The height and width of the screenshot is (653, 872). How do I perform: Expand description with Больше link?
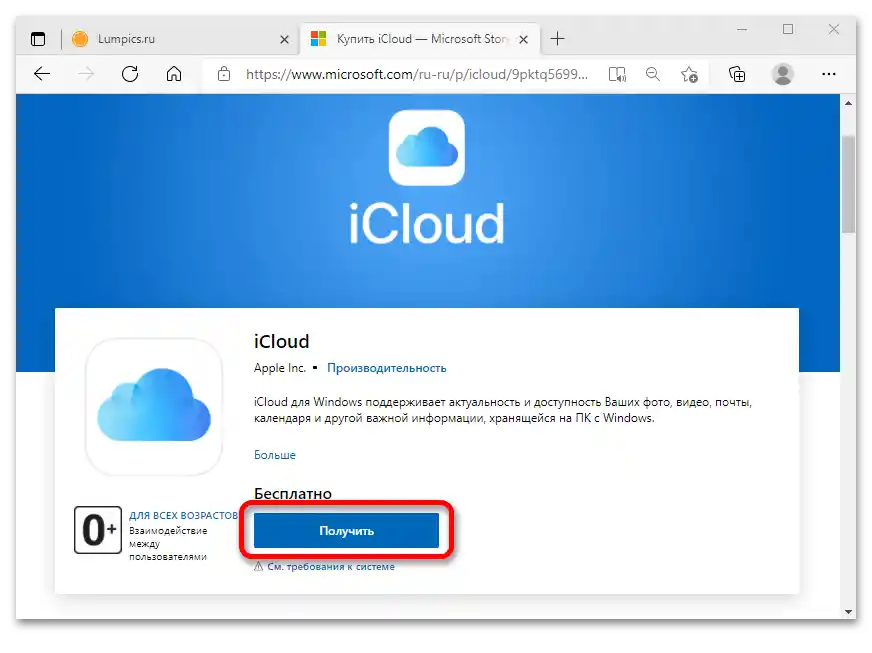[275, 454]
